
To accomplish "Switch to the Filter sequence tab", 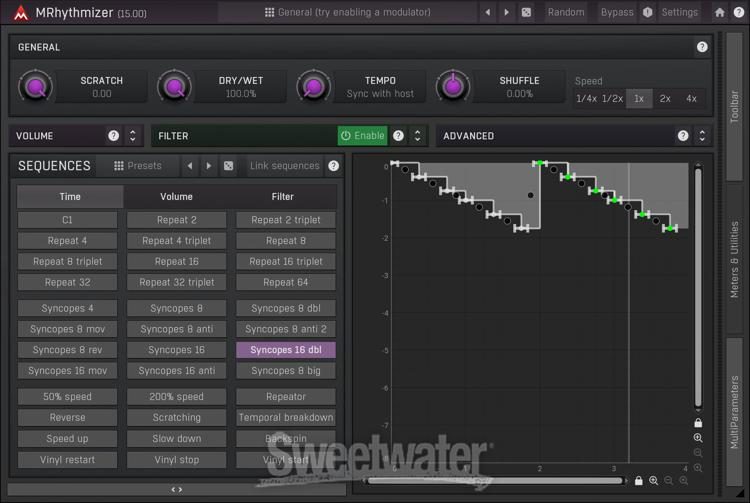I will (x=283, y=197).
